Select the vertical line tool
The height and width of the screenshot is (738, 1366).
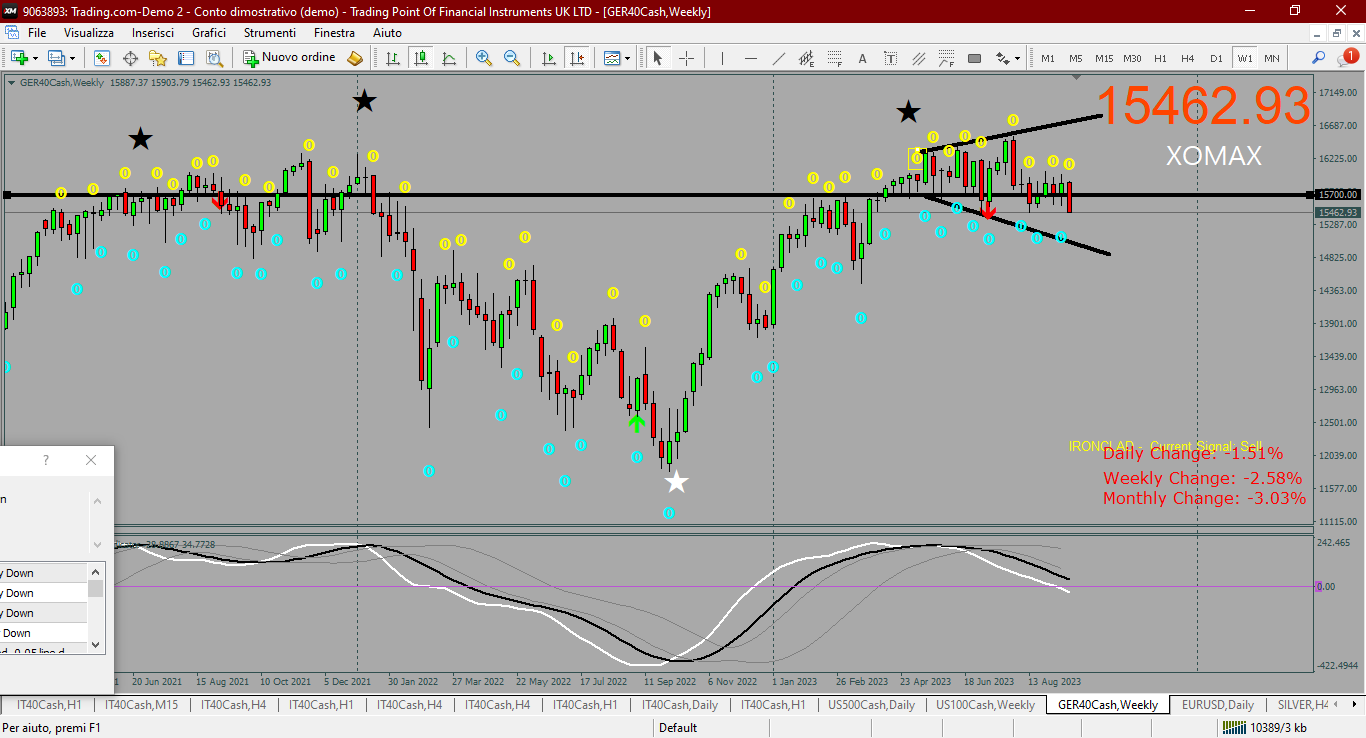pyautogui.click(x=722, y=58)
